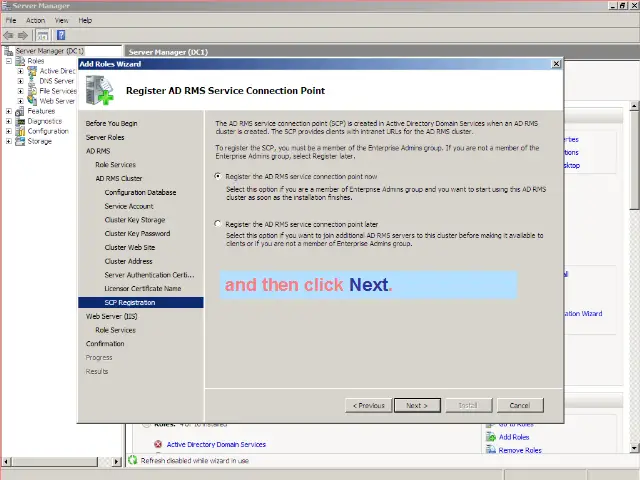The height and width of the screenshot is (480, 640).
Task: Click the Remove Roles link
Action: tap(520, 450)
